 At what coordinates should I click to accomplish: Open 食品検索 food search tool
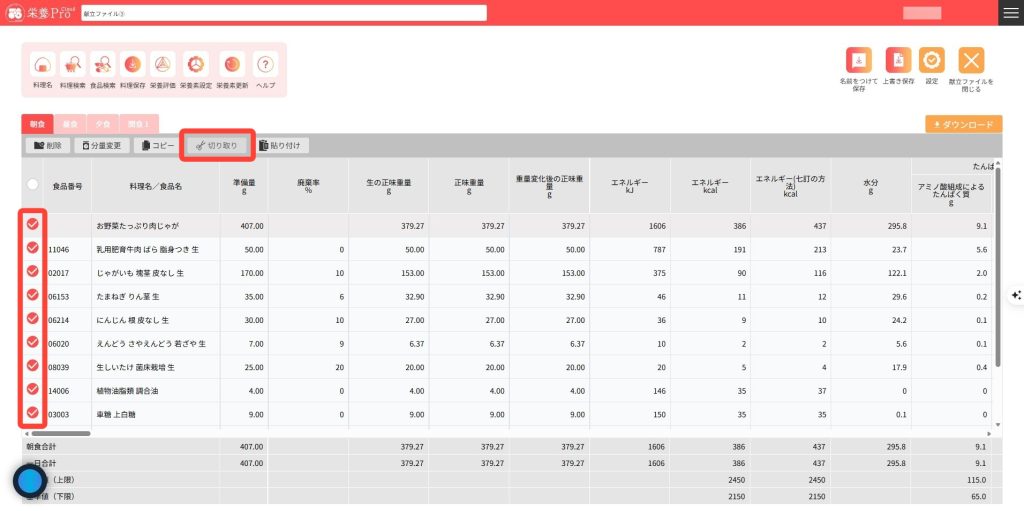tap(102, 65)
